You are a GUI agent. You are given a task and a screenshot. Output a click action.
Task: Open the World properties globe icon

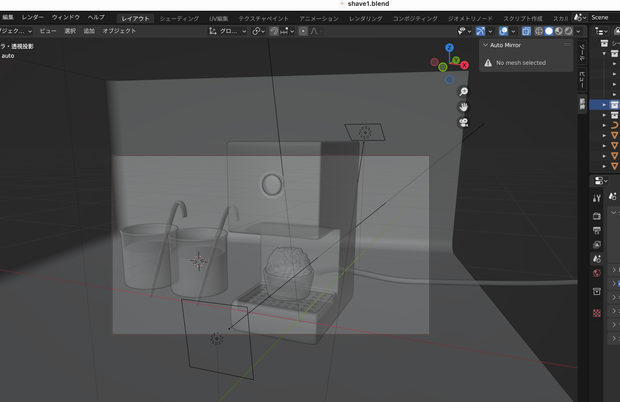(x=597, y=273)
